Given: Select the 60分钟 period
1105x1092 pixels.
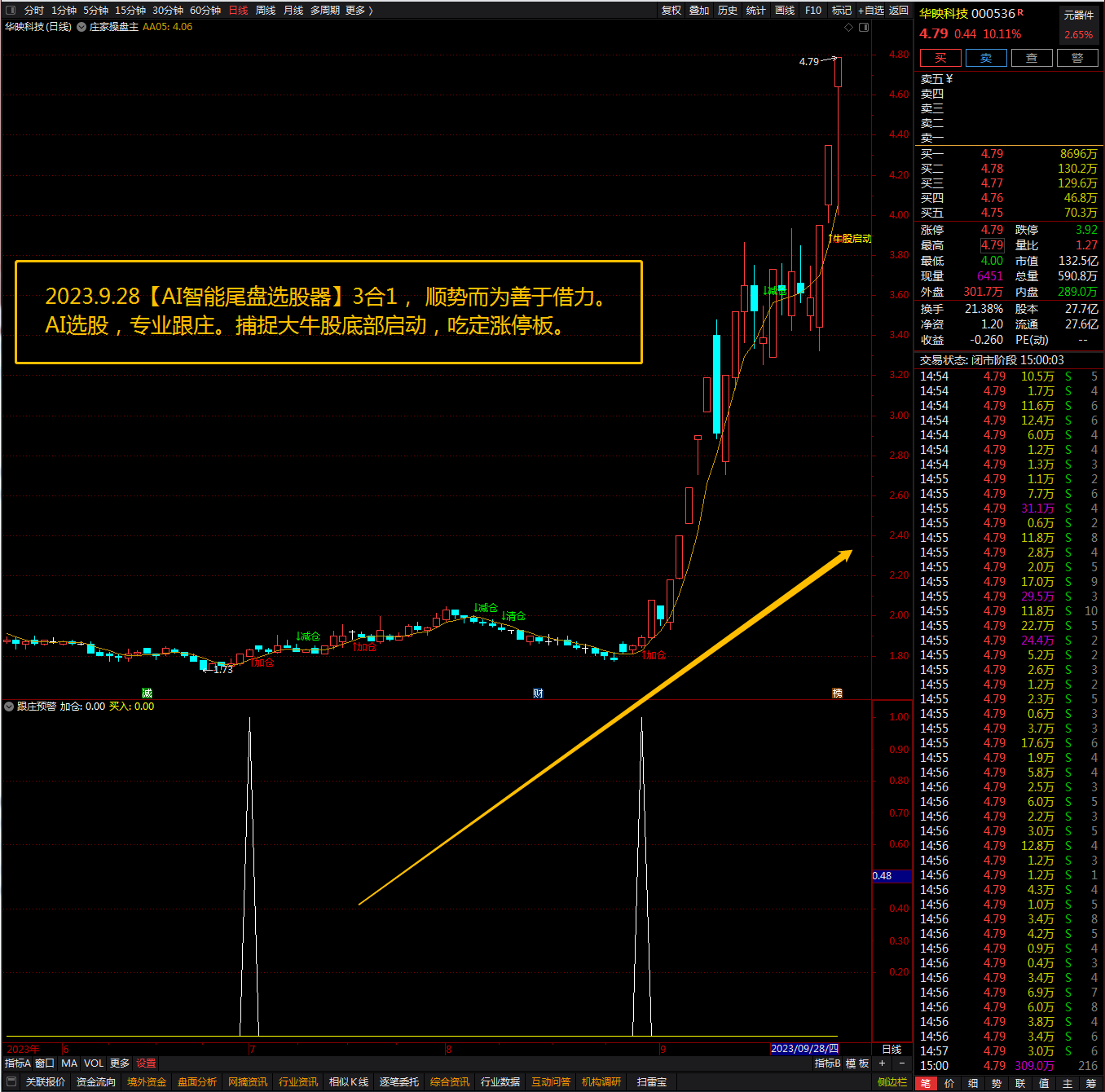Looking at the screenshot, I should pos(205,11).
